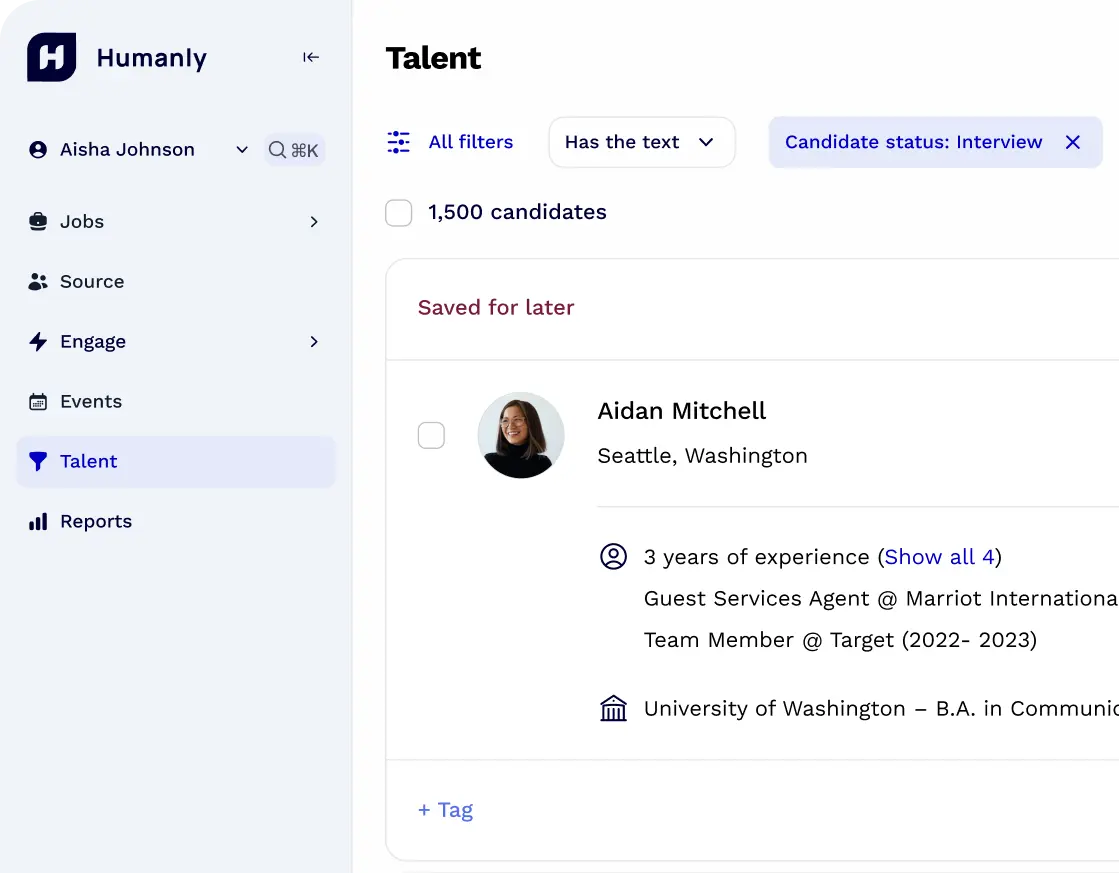The image size is (1119, 873).
Task: Click the Talent funnel icon
Action: click(x=38, y=461)
